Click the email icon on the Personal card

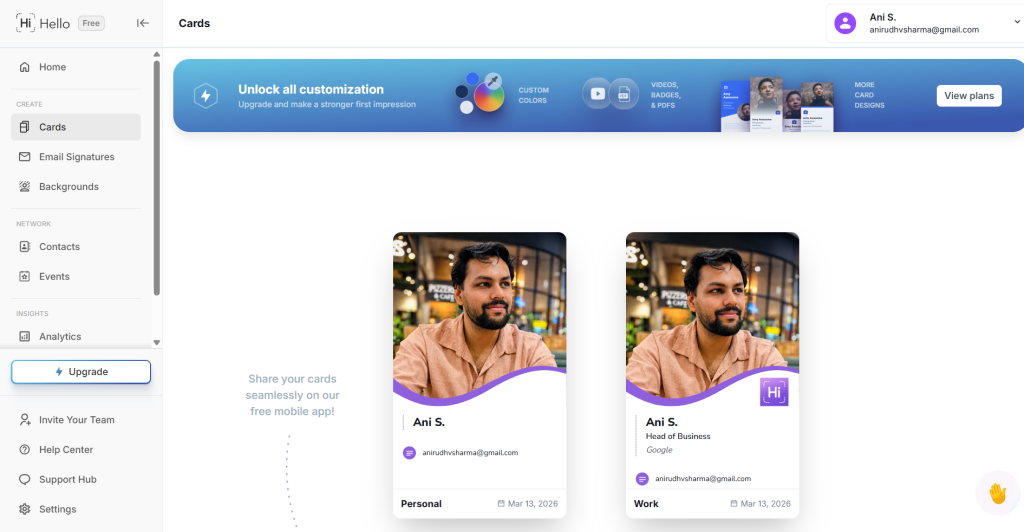(409, 452)
